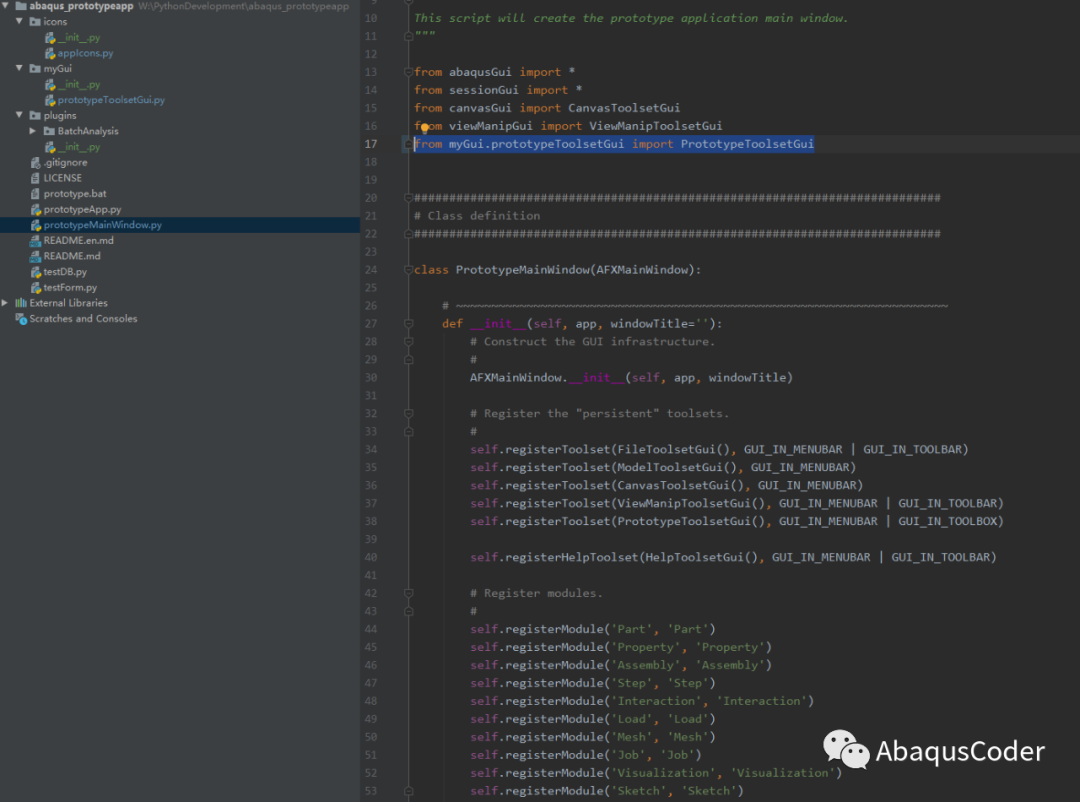Click the LICENSE file icon

pos(35,178)
